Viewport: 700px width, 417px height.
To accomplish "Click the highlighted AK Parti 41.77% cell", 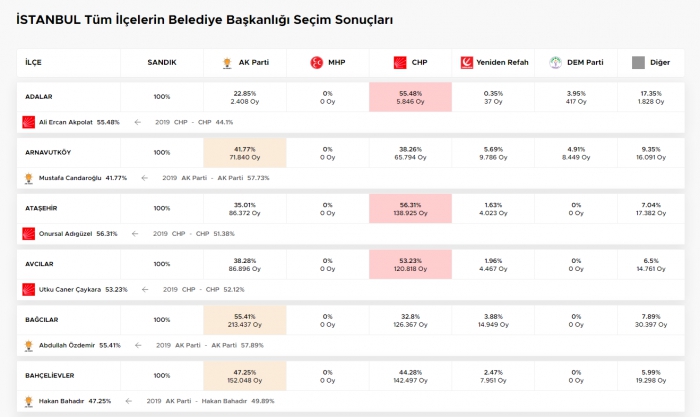I will click(x=245, y=153).
